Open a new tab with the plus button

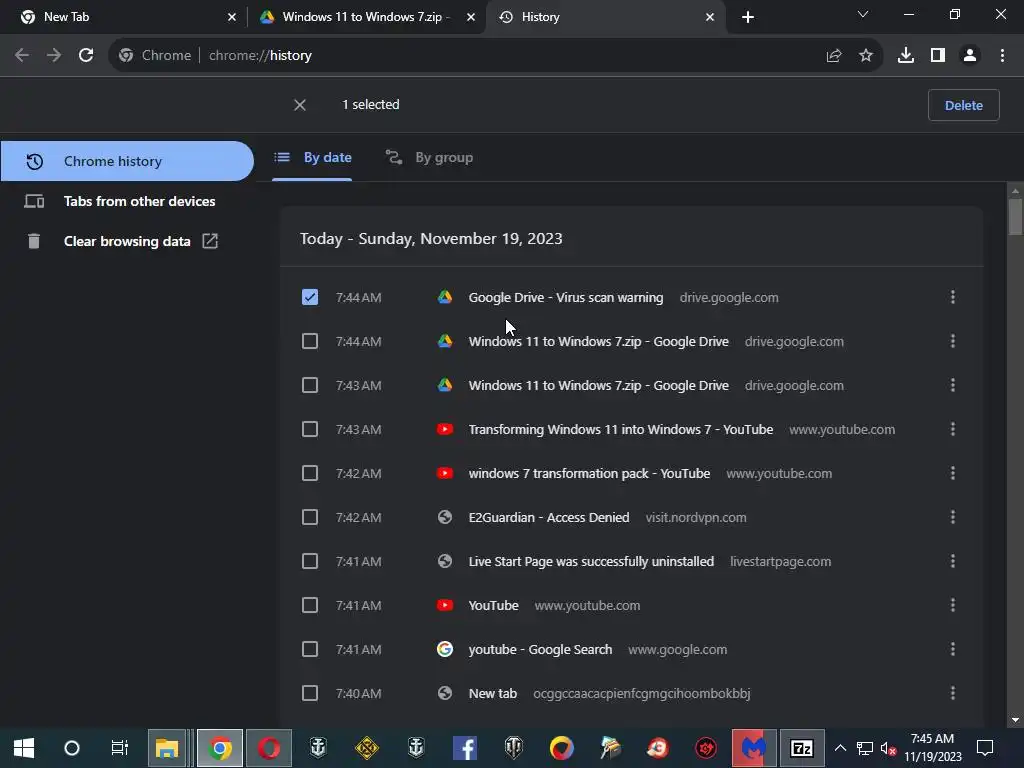(x=748, y=17)
